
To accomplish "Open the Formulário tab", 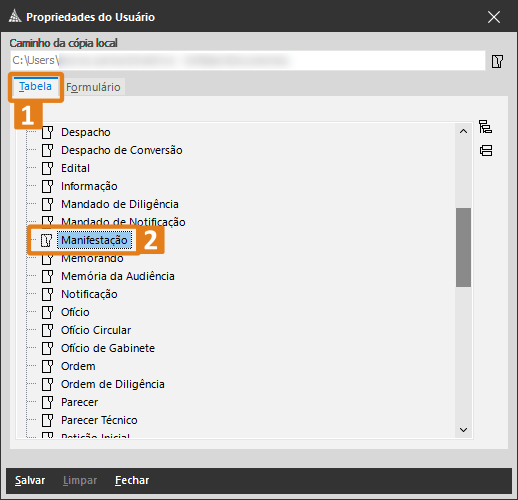I will [x=93, y=87].
